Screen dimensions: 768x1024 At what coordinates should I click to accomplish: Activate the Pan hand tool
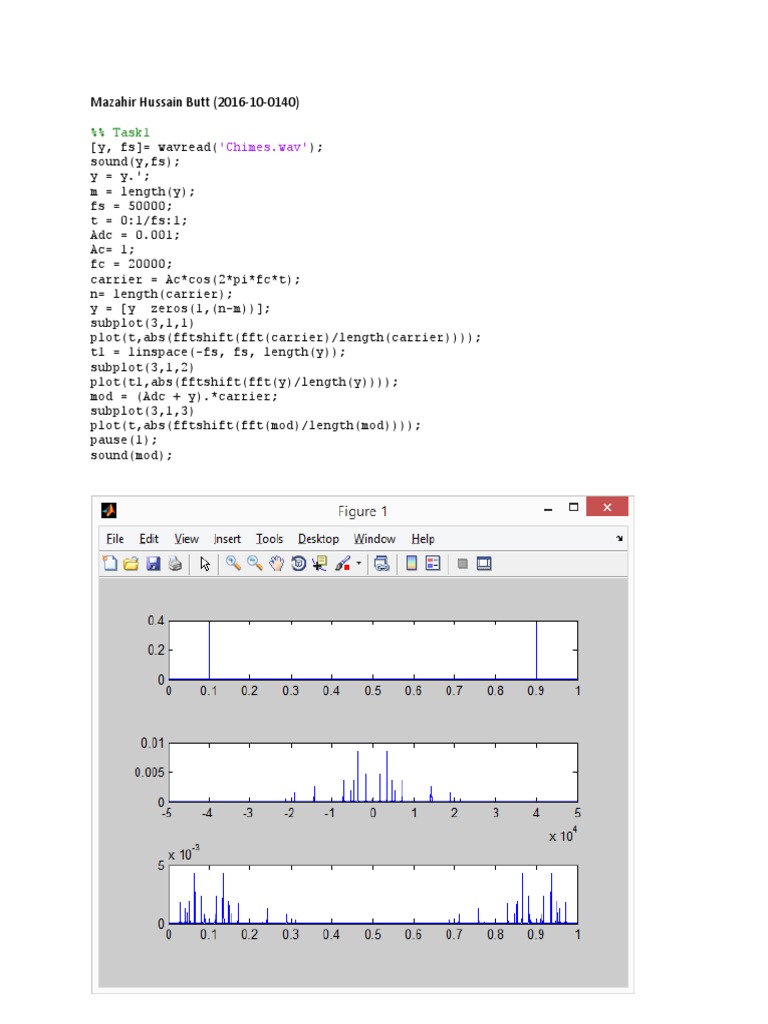277,564
